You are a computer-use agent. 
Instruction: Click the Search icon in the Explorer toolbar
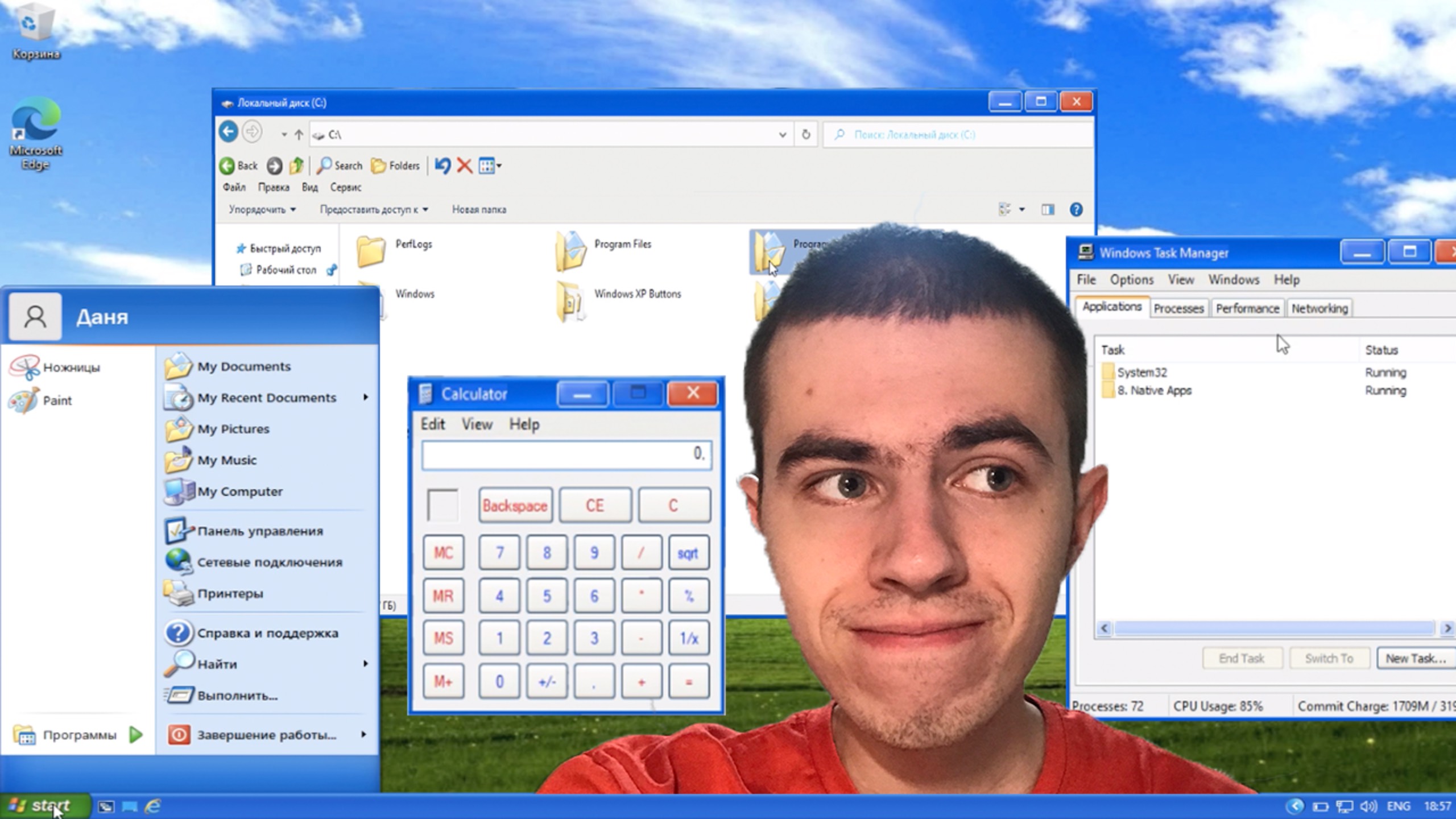(x=324, y=166)
